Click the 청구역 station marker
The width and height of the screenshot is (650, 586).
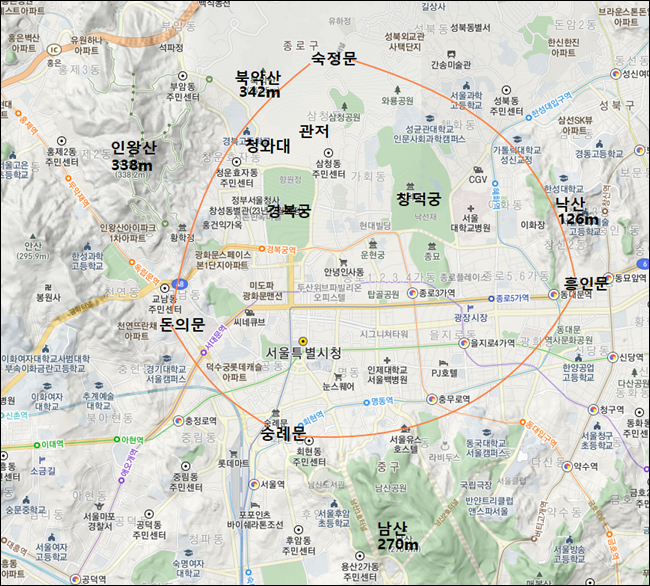coord(593,409)
